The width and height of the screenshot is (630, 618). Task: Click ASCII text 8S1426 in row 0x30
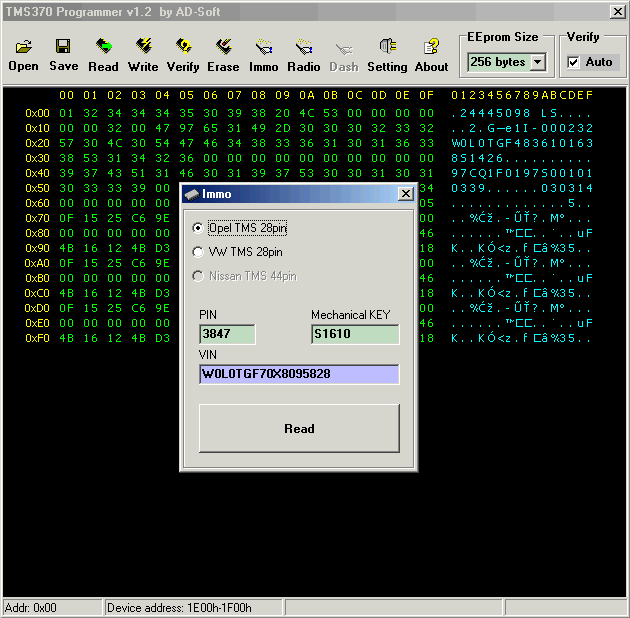click(x=477, y=158)
